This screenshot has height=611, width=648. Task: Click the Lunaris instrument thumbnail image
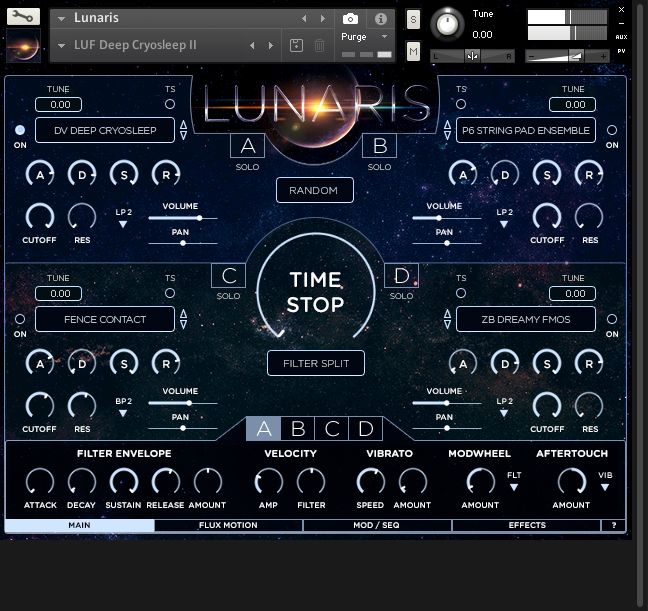[24, 45]
